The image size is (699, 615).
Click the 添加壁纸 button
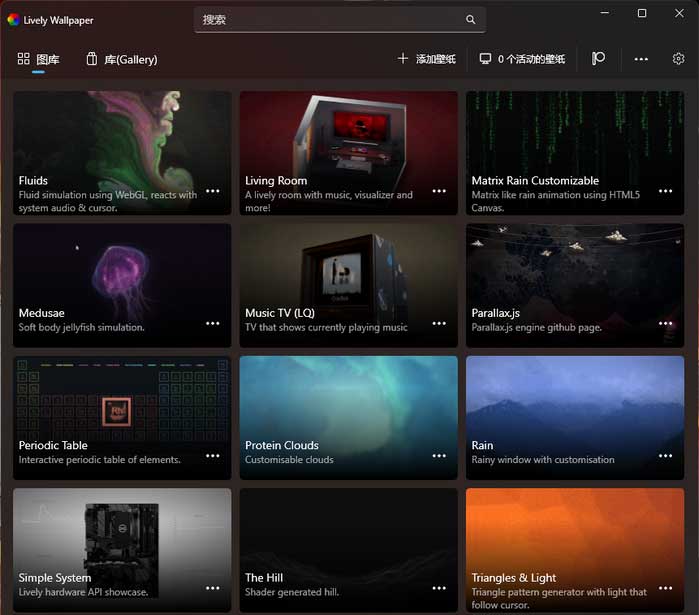[427, 59]
